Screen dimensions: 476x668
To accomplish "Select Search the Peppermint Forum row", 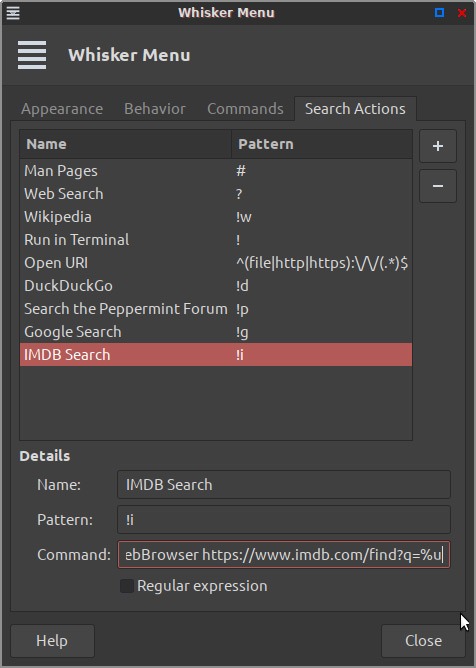I will pyautogui.click(x=216, y=309).
